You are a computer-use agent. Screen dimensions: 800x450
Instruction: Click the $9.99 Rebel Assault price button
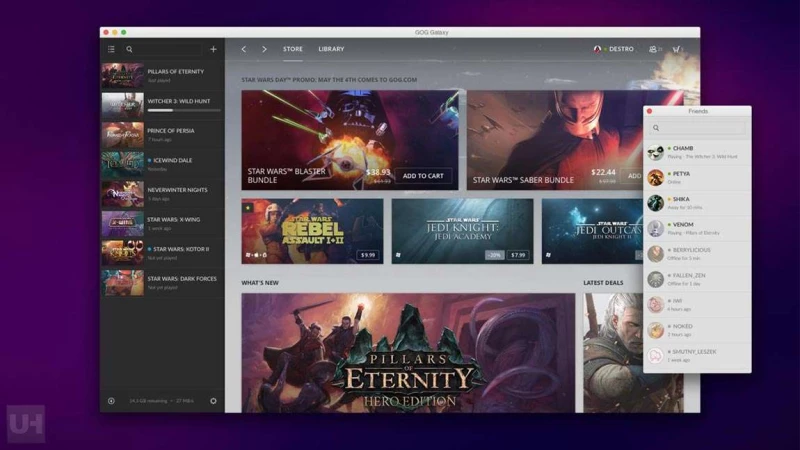point(368,255)
